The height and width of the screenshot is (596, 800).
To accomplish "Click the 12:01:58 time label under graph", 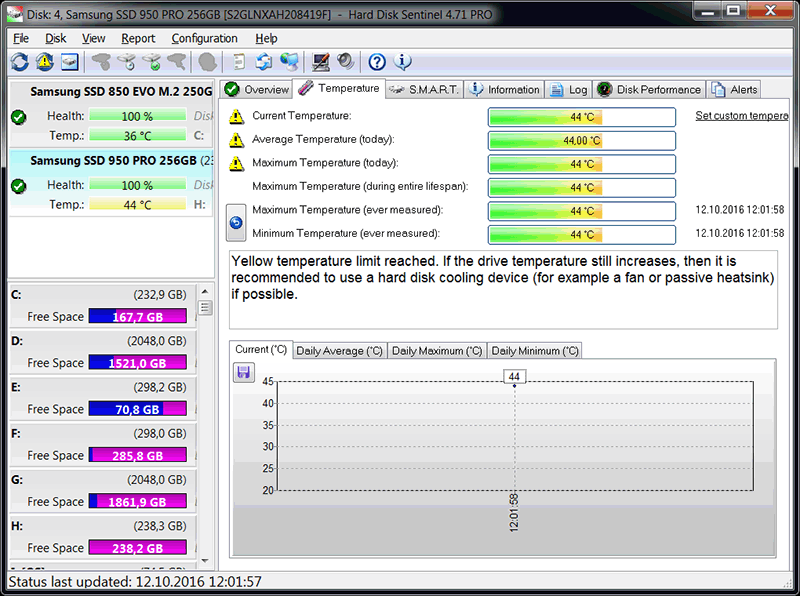I will click(514, 512).
